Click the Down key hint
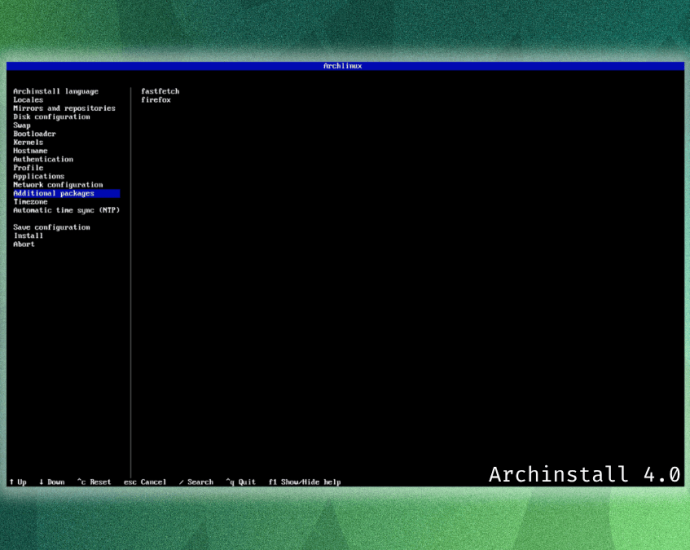 (x=51, y=482)
